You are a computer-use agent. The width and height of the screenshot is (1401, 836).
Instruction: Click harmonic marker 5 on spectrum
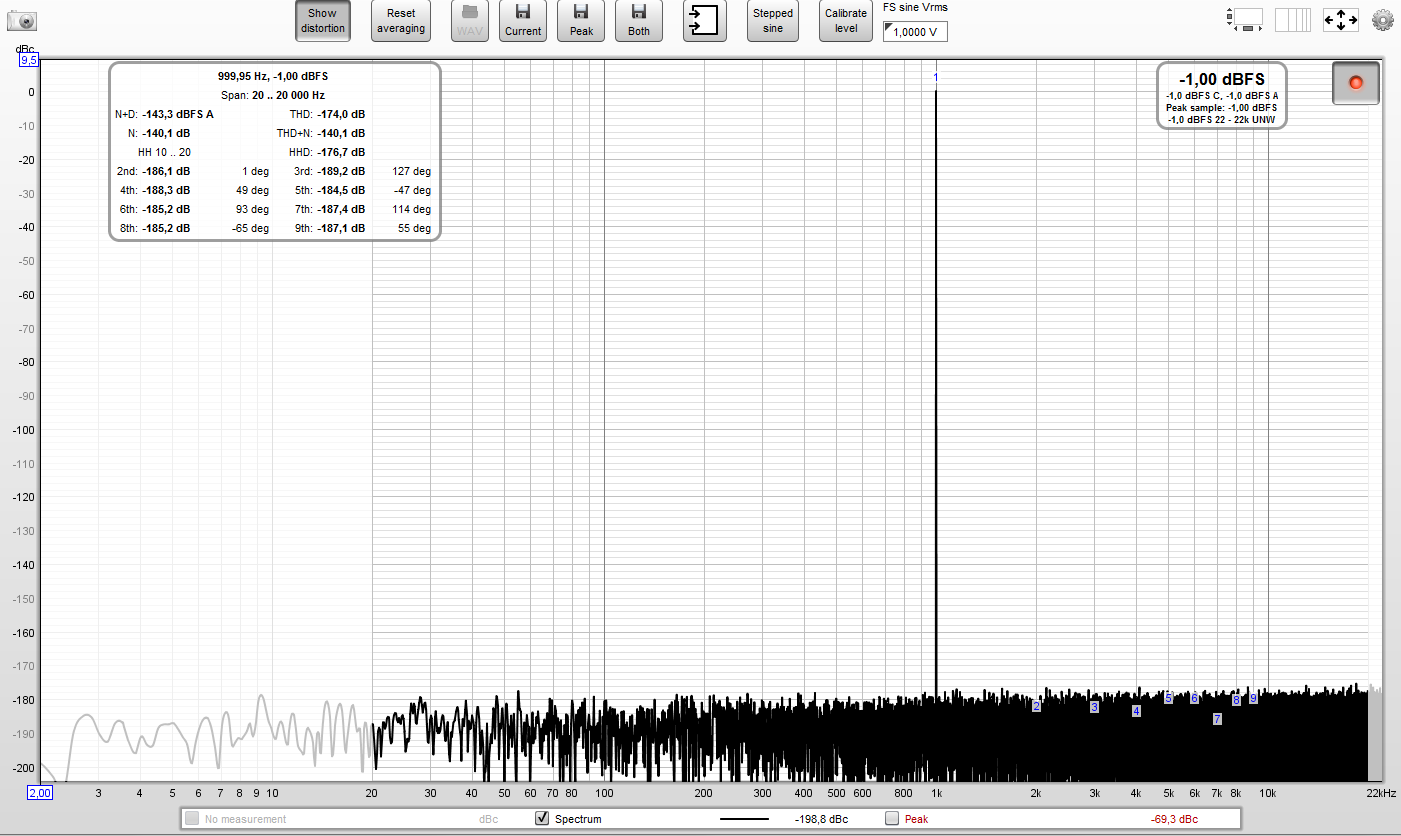pyautogui.click(x=1168, y=698)
